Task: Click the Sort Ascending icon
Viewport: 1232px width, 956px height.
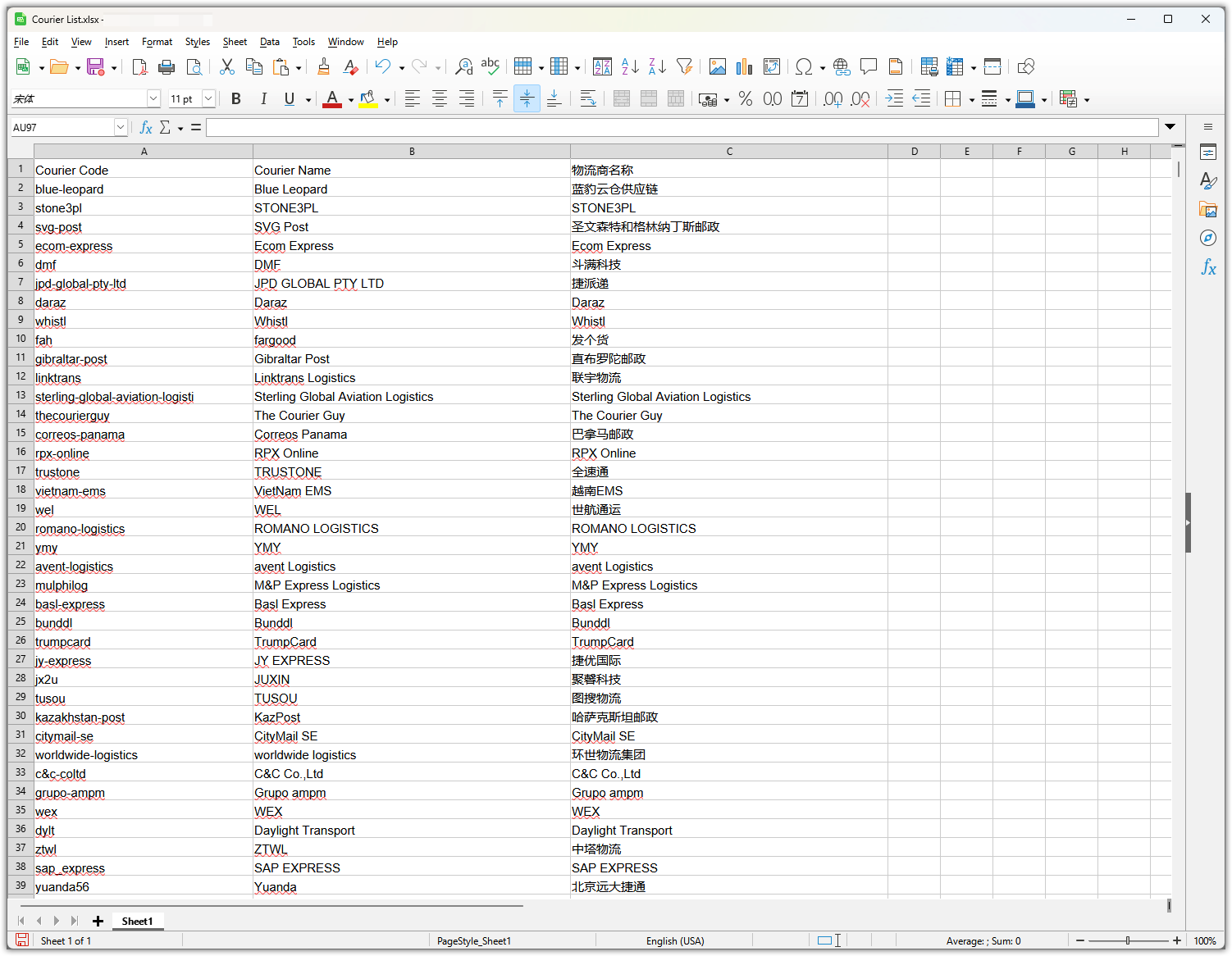Action: click(x=630, y=67)
